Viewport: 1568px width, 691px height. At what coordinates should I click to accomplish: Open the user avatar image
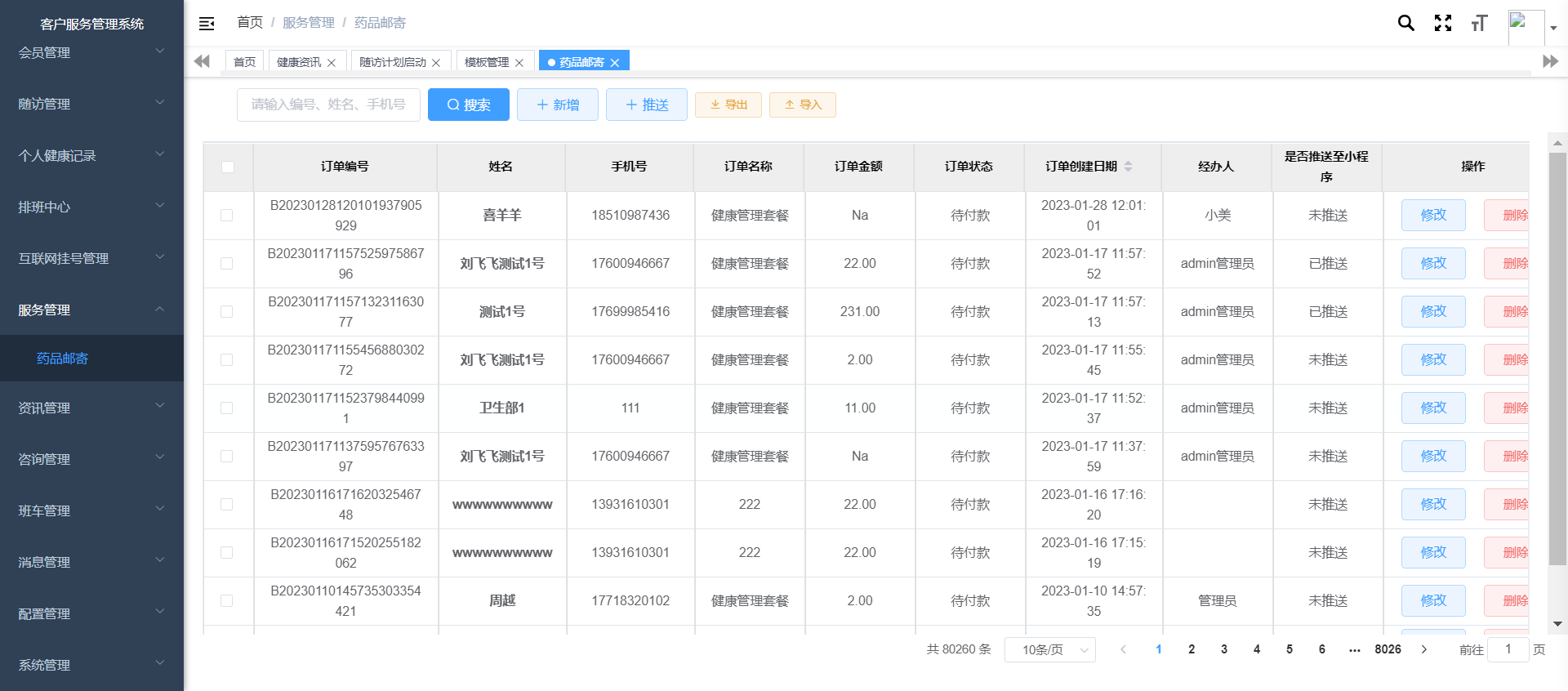pyautogui.click(x=1526, y=27)
